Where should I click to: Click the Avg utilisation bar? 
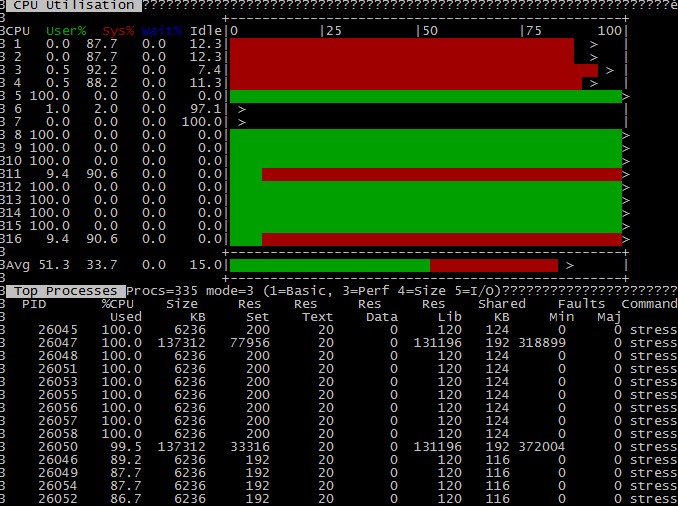(394, 266)
